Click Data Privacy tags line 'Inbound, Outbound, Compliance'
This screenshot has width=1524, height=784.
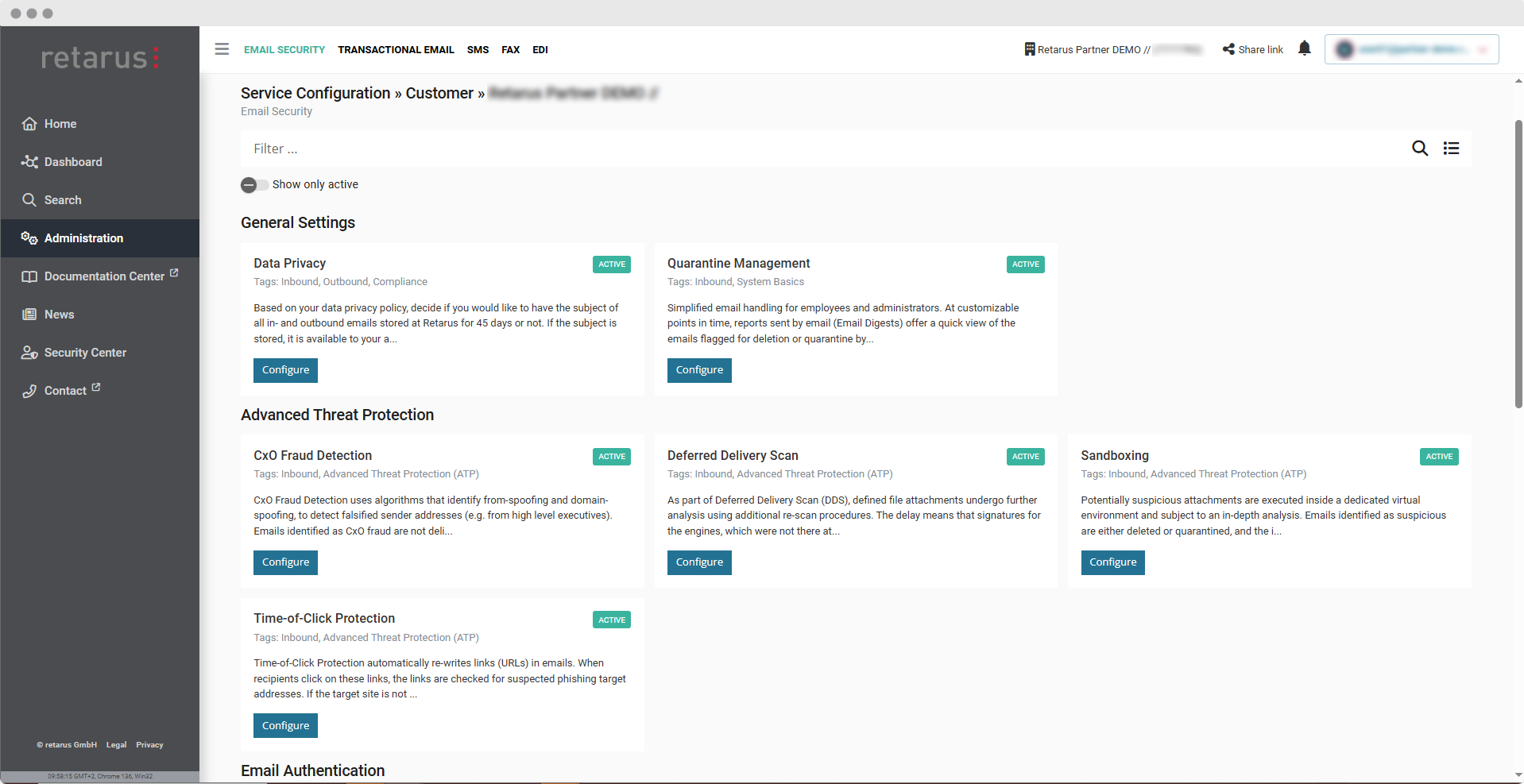[354, 282]
